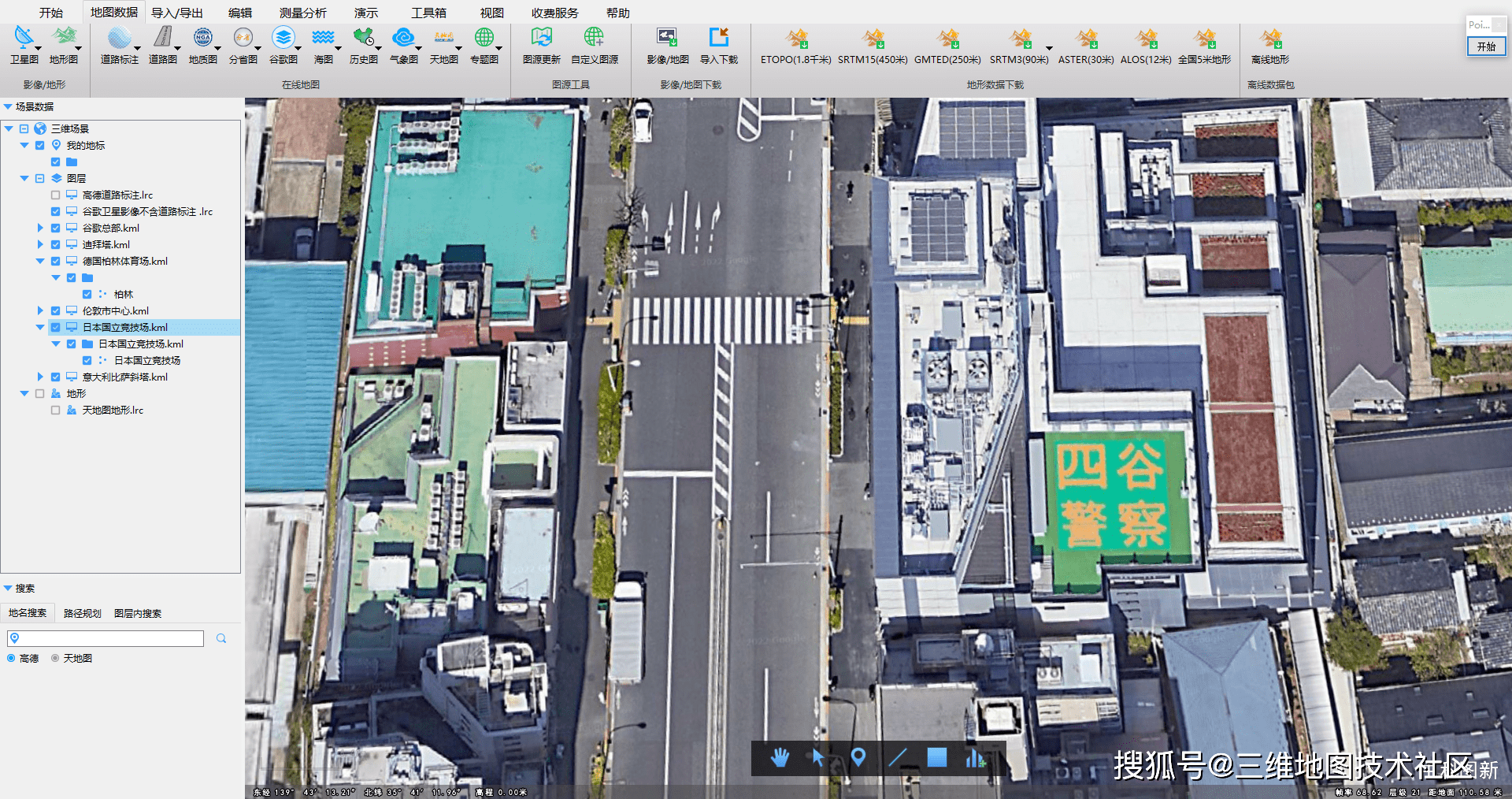Open the 卫星图 dropdown arrow

(38, 49)
